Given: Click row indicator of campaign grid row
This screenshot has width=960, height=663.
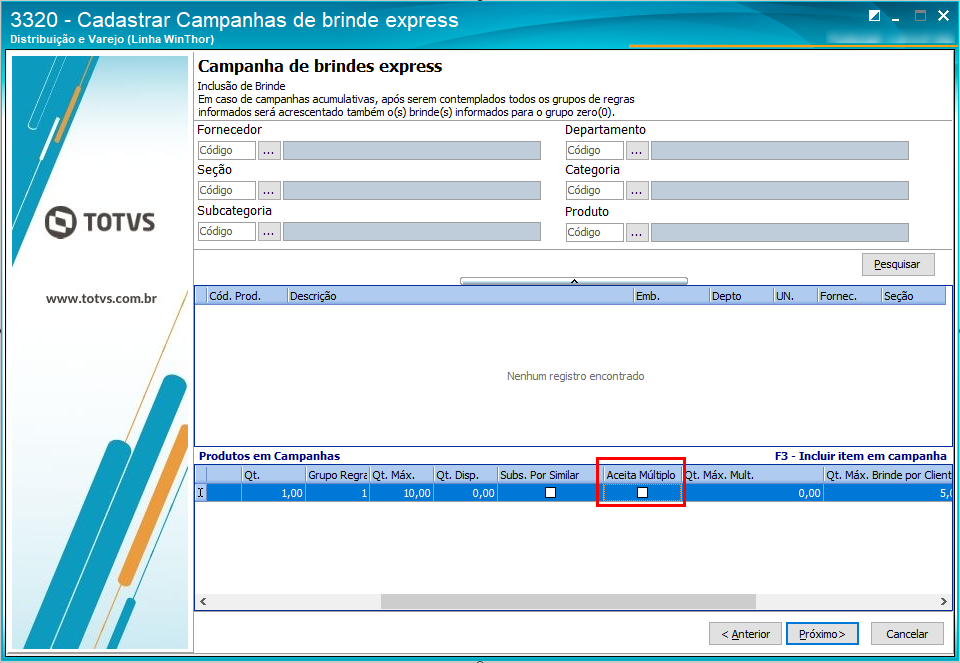Looking at the screenshot, I should [x=201, y=493].
